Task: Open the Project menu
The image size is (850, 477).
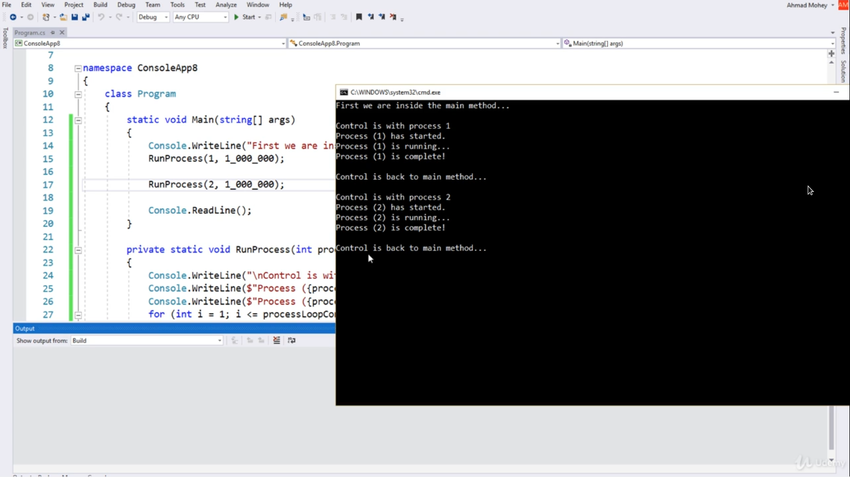Action: (x=74, y=4)
